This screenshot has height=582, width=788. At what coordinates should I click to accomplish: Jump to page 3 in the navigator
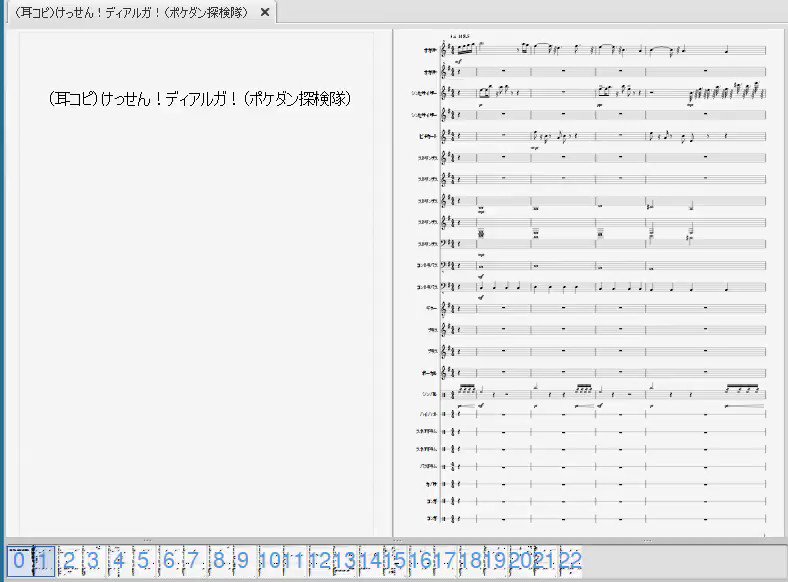tap(93, 560)
